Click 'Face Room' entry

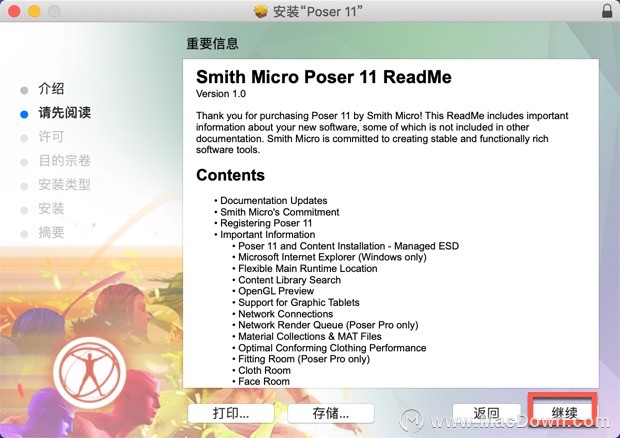click(264, 381)
